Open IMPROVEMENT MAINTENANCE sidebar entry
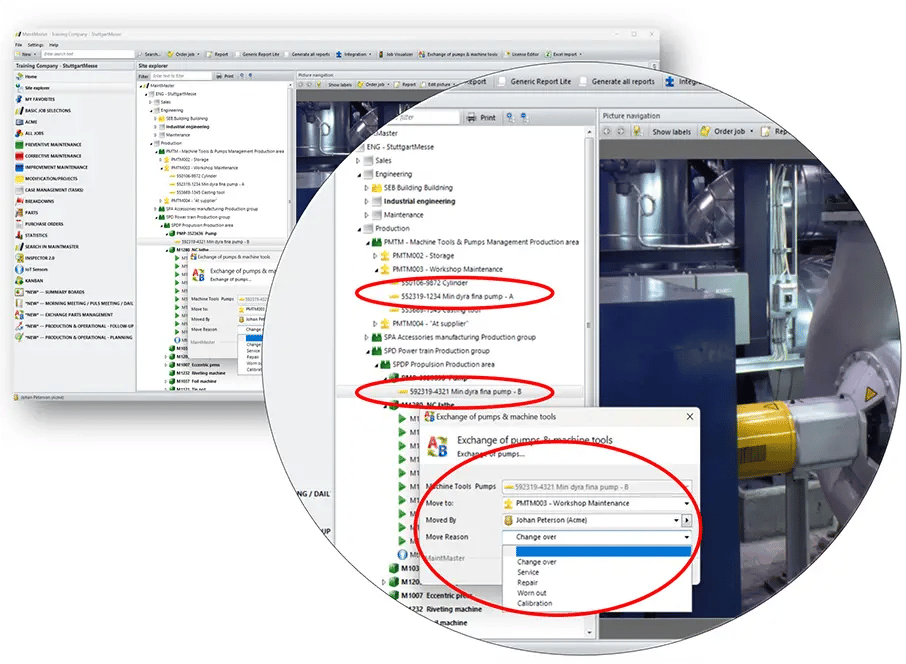Image resolution: width=906 pixels, height=664 pixels. pyautogui.click(x=56, y=168)
